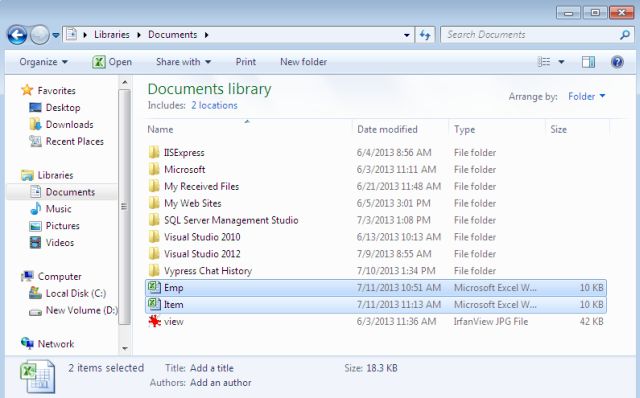The image size is (640, 398).
Task: Sort by Date modified column header
Action: pyautogui.click(x=387, y=129)
